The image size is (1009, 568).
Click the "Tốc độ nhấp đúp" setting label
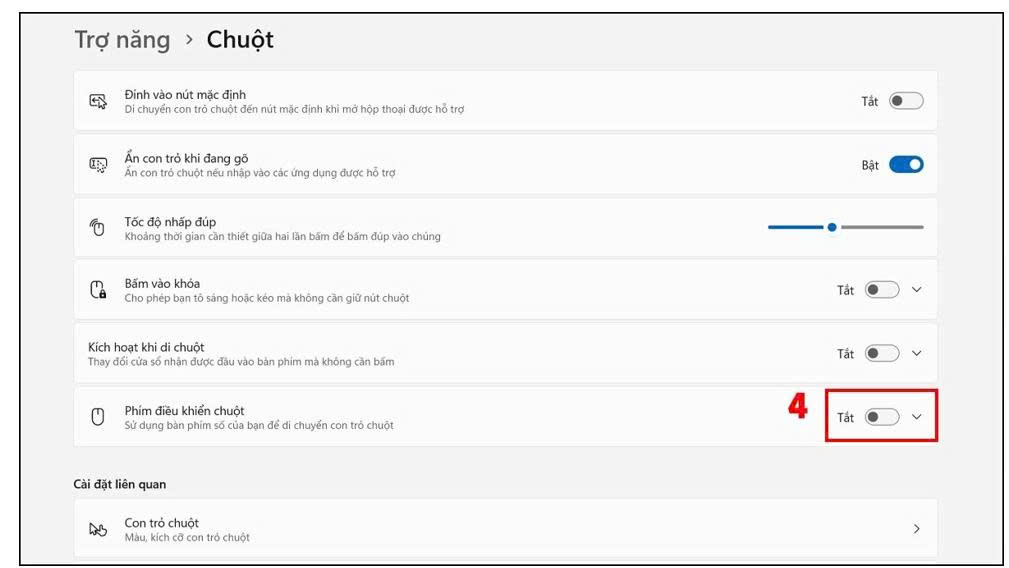[x=170, y=222]
